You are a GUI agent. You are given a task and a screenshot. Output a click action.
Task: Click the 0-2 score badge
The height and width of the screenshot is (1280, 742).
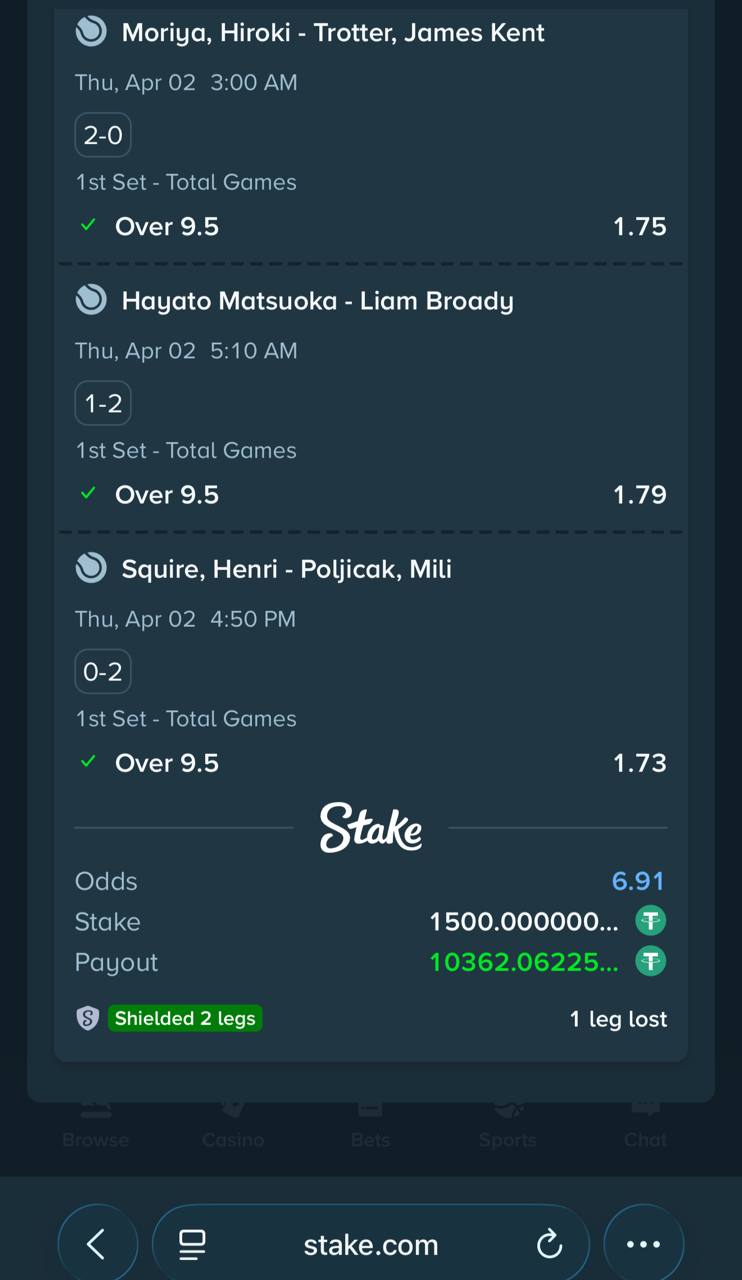click(x=103, y=671)
